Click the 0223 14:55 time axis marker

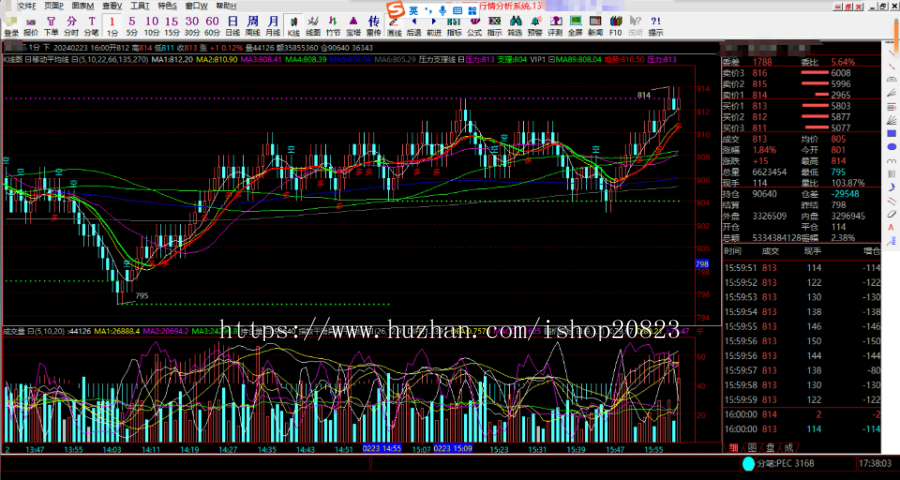382,448
